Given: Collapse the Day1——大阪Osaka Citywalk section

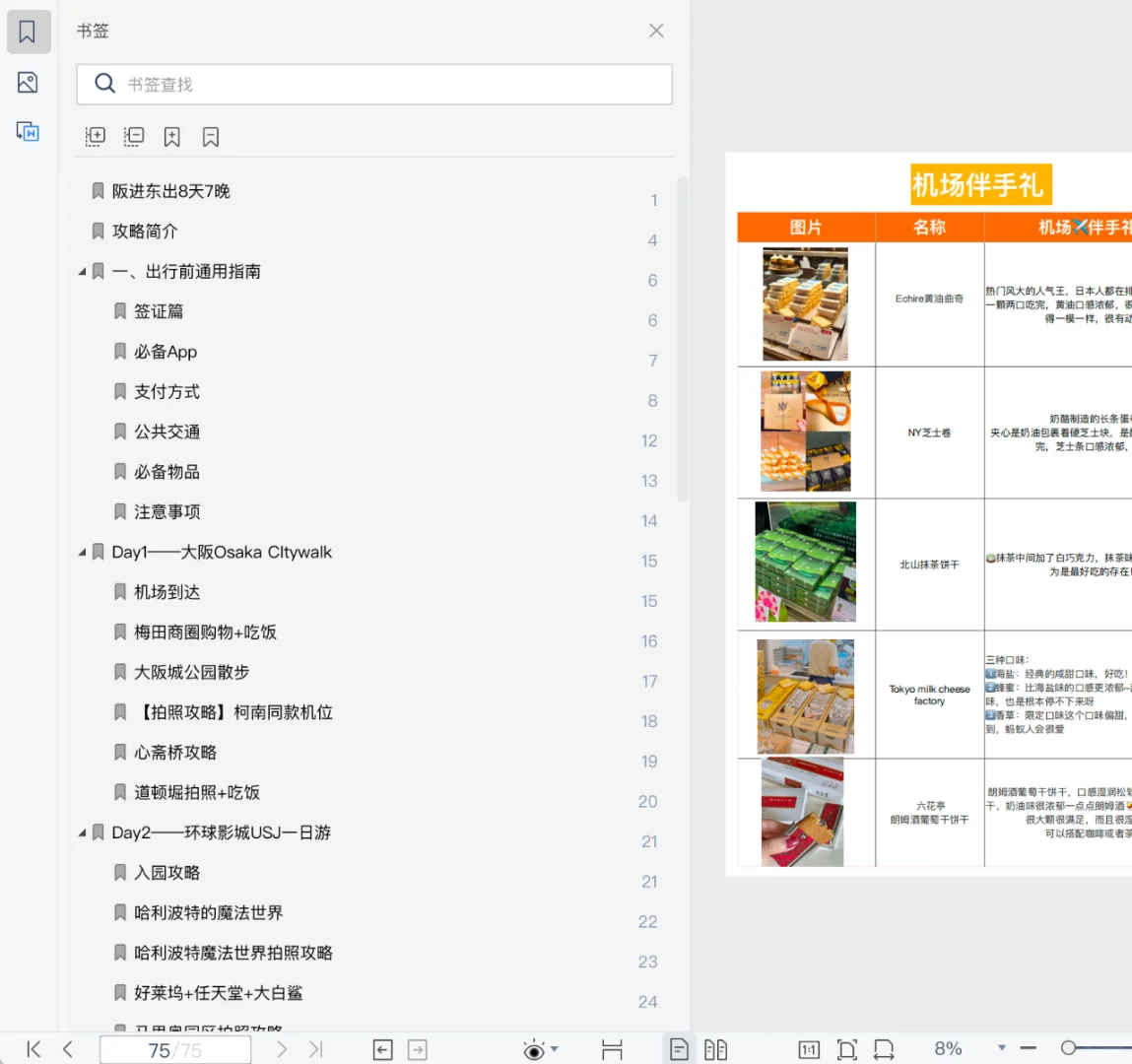Looking at the screenshot, I should pos(83,553).
